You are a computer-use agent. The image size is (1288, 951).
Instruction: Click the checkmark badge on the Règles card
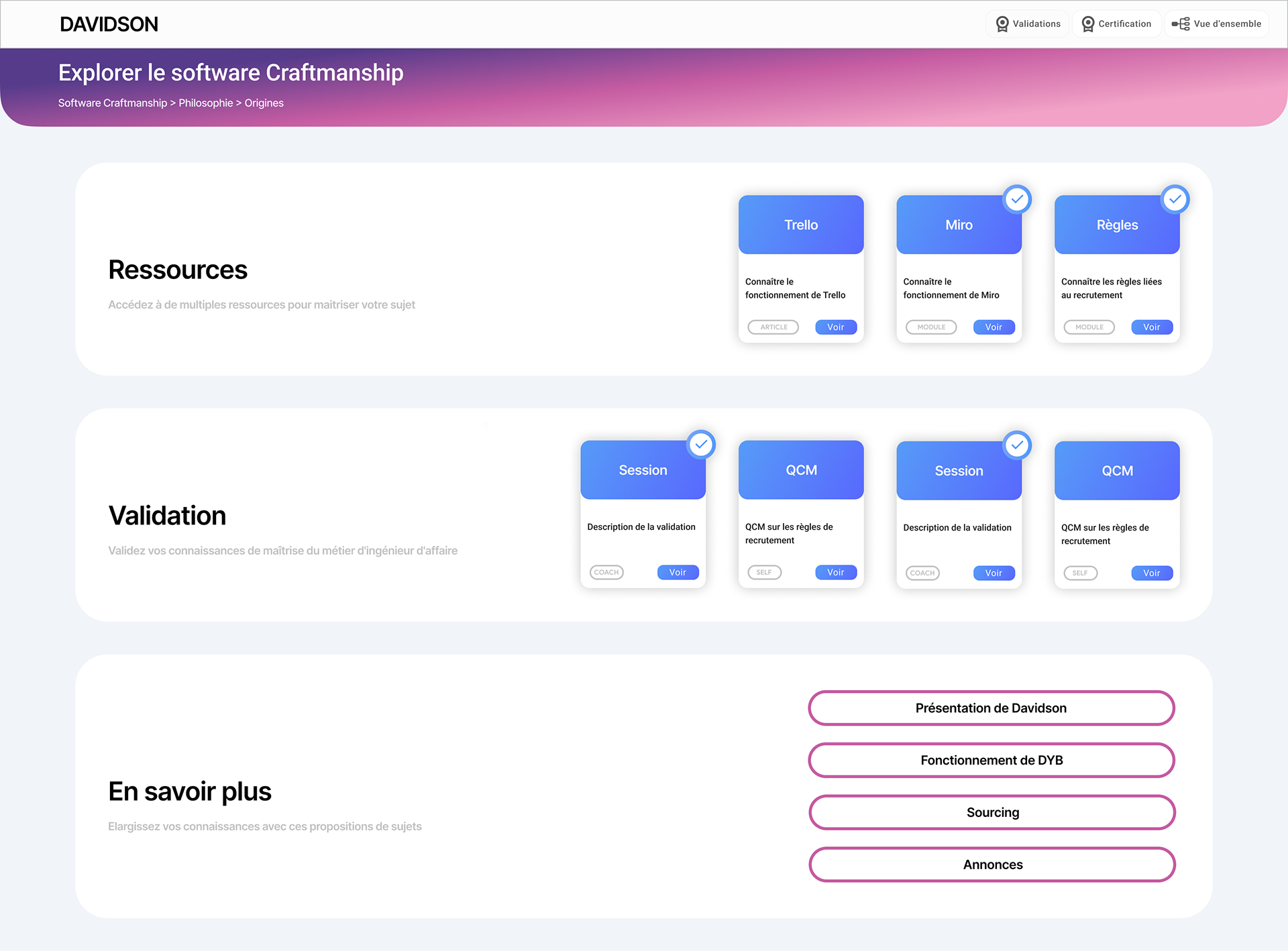click(x=1175, y=199)
